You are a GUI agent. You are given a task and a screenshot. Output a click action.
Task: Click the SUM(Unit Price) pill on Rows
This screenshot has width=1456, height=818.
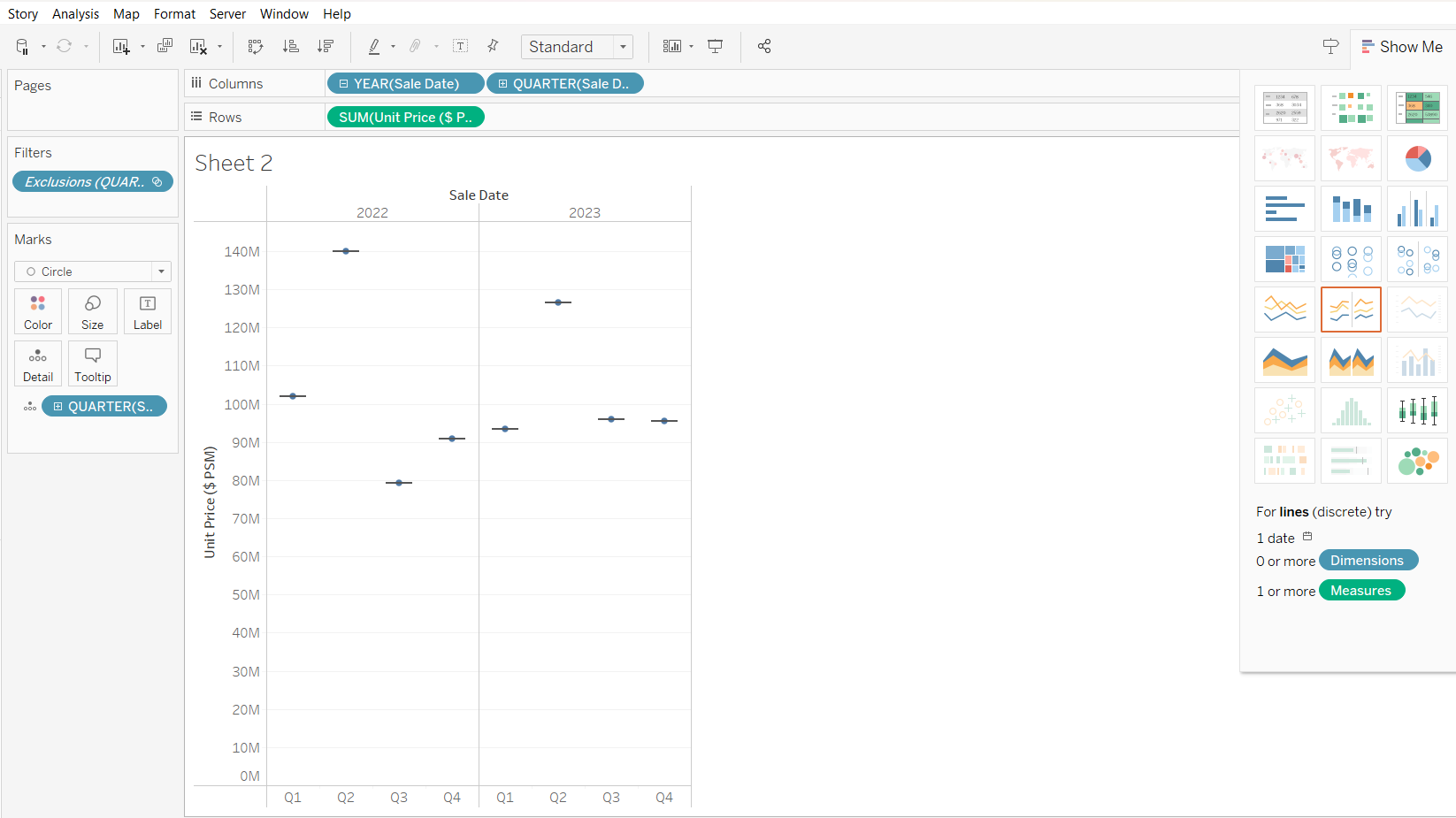pyautogui.click(x=405, y=118)
